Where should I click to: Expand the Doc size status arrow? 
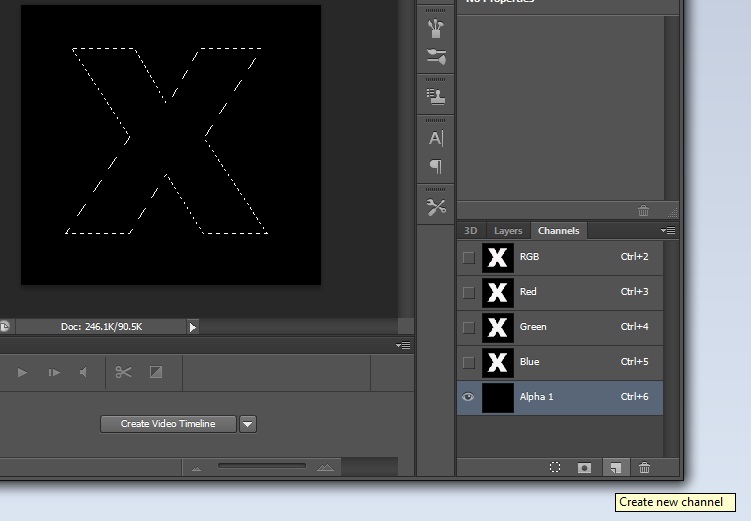(193, 327)
